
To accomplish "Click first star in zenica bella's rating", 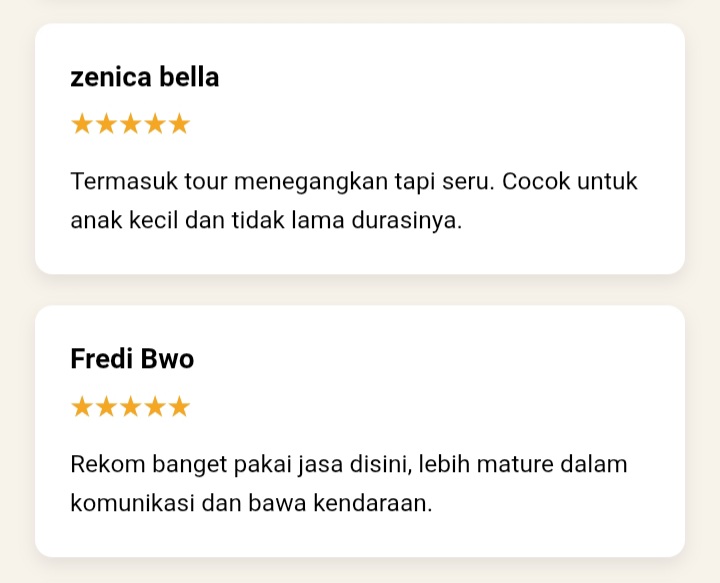I will pyautogui.click(x=82, y=124).
